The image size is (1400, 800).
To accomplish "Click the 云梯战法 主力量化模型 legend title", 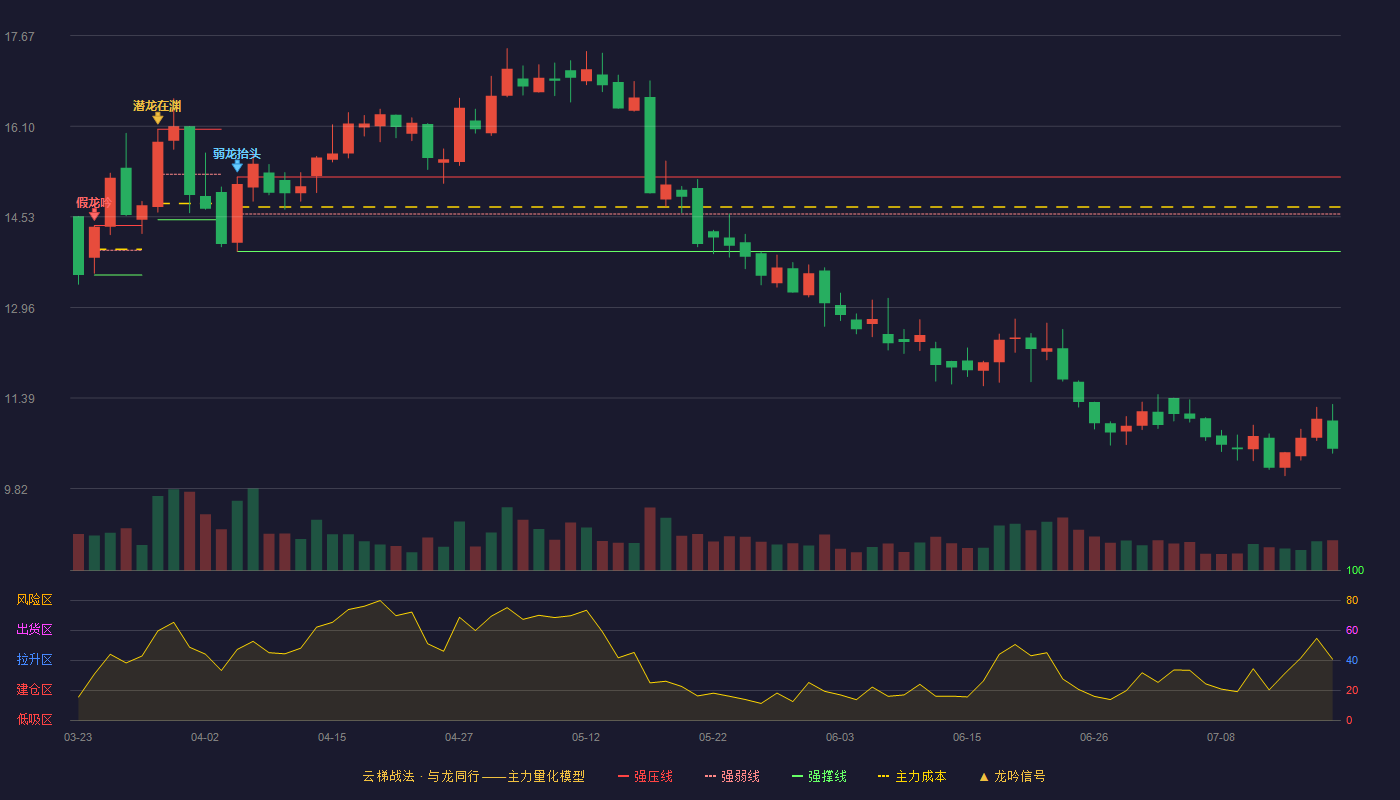I will pos(473,776).
